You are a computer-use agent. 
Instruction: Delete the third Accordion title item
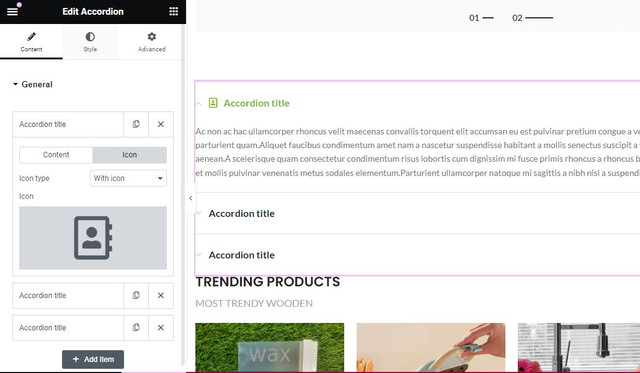pos(161,327)
